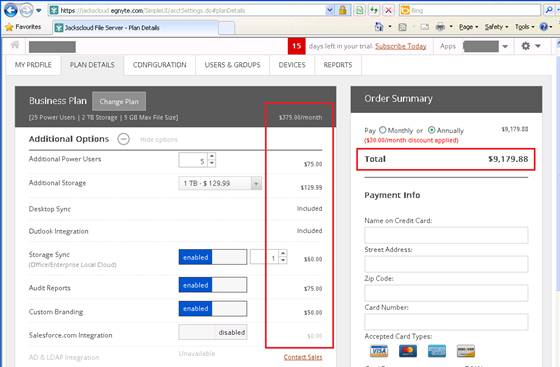Select the Annually payment radio button
560x367 pixels.
click(431, 130)
